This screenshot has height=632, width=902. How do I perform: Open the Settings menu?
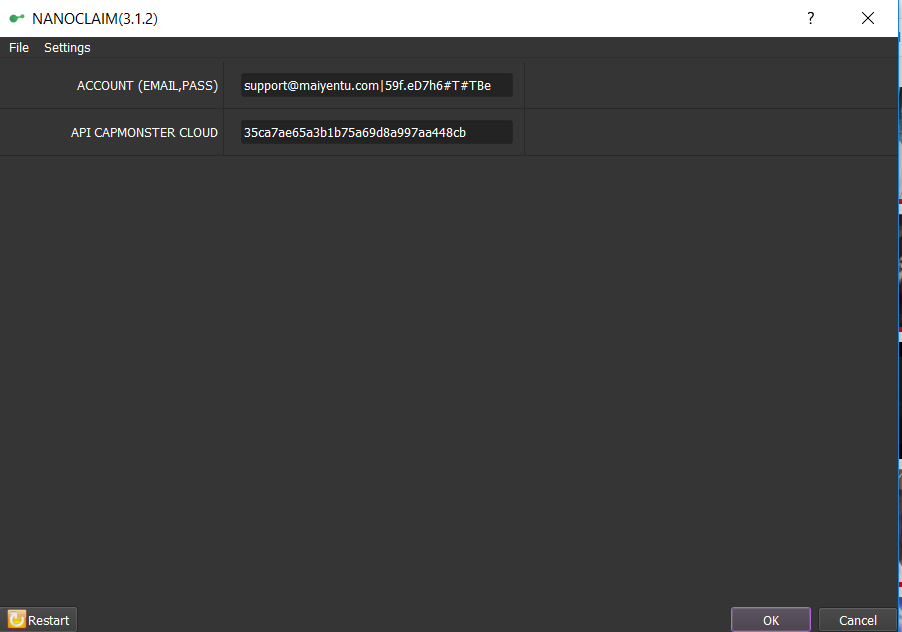point(67,48)
